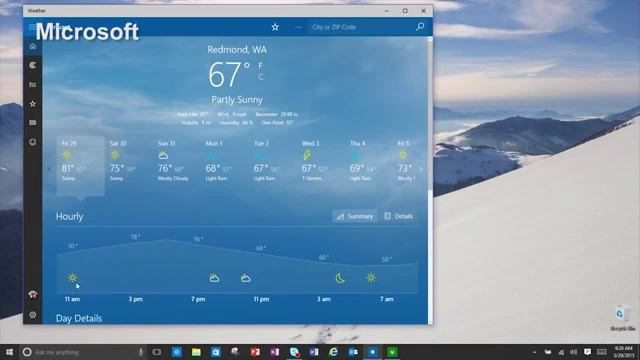
Task: Open OneNote from the taskbar
Action: (275, 352)
